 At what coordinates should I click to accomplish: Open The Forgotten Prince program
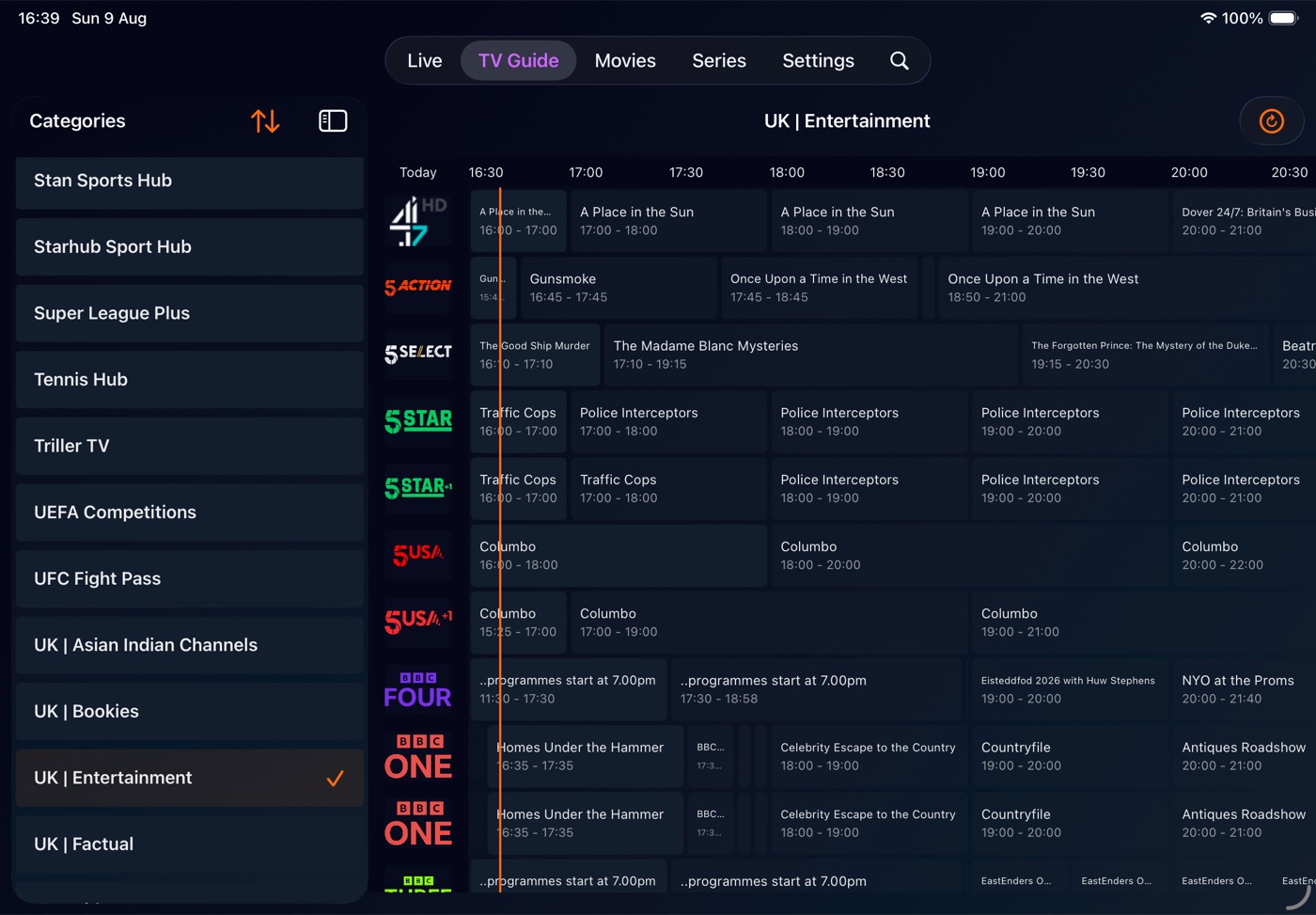tap(1144, 355)
